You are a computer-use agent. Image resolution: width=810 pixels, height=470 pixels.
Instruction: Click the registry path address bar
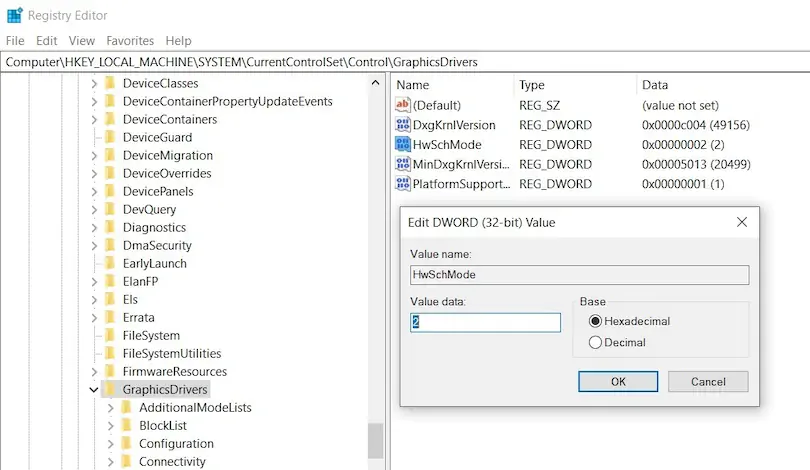405,62
